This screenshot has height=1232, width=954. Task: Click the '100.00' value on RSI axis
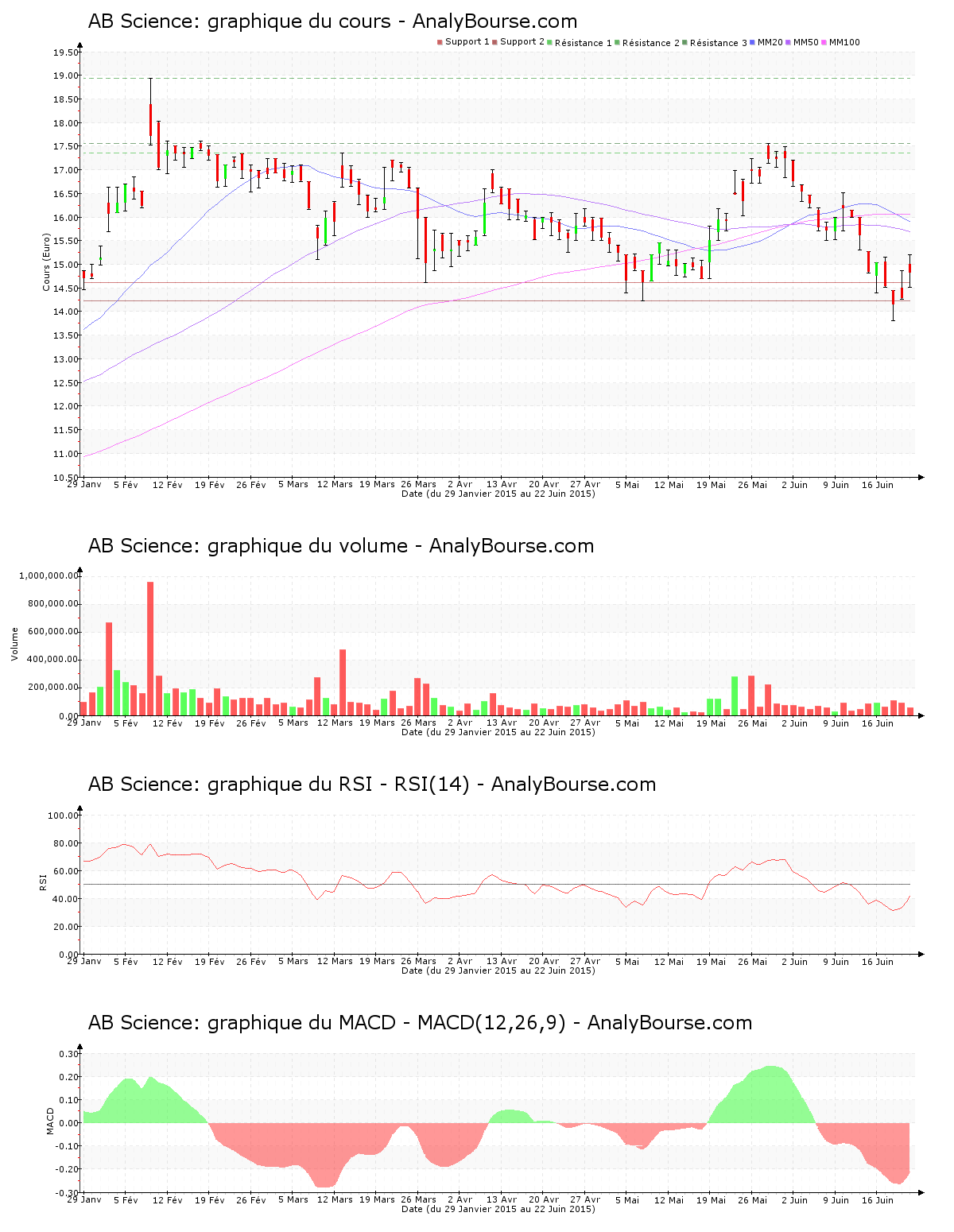click(63, 816)
